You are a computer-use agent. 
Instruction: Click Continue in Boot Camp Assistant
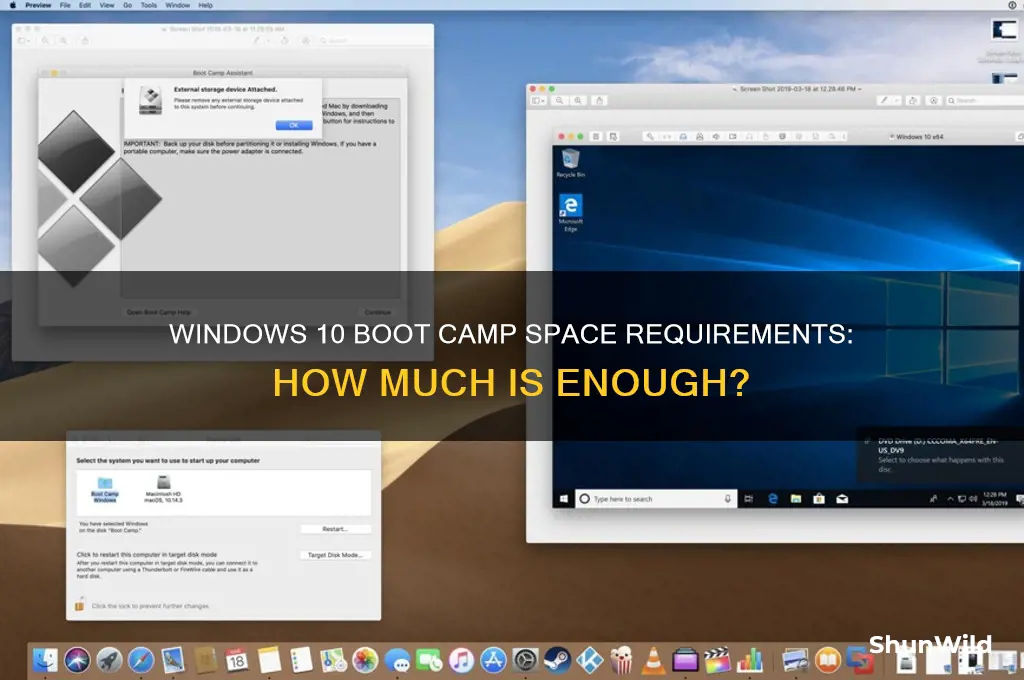377,312
